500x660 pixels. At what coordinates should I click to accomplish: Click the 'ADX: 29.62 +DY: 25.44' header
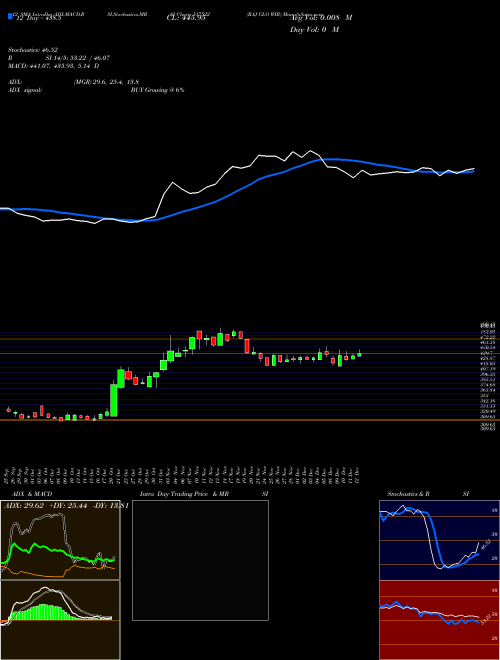[45, 505]
